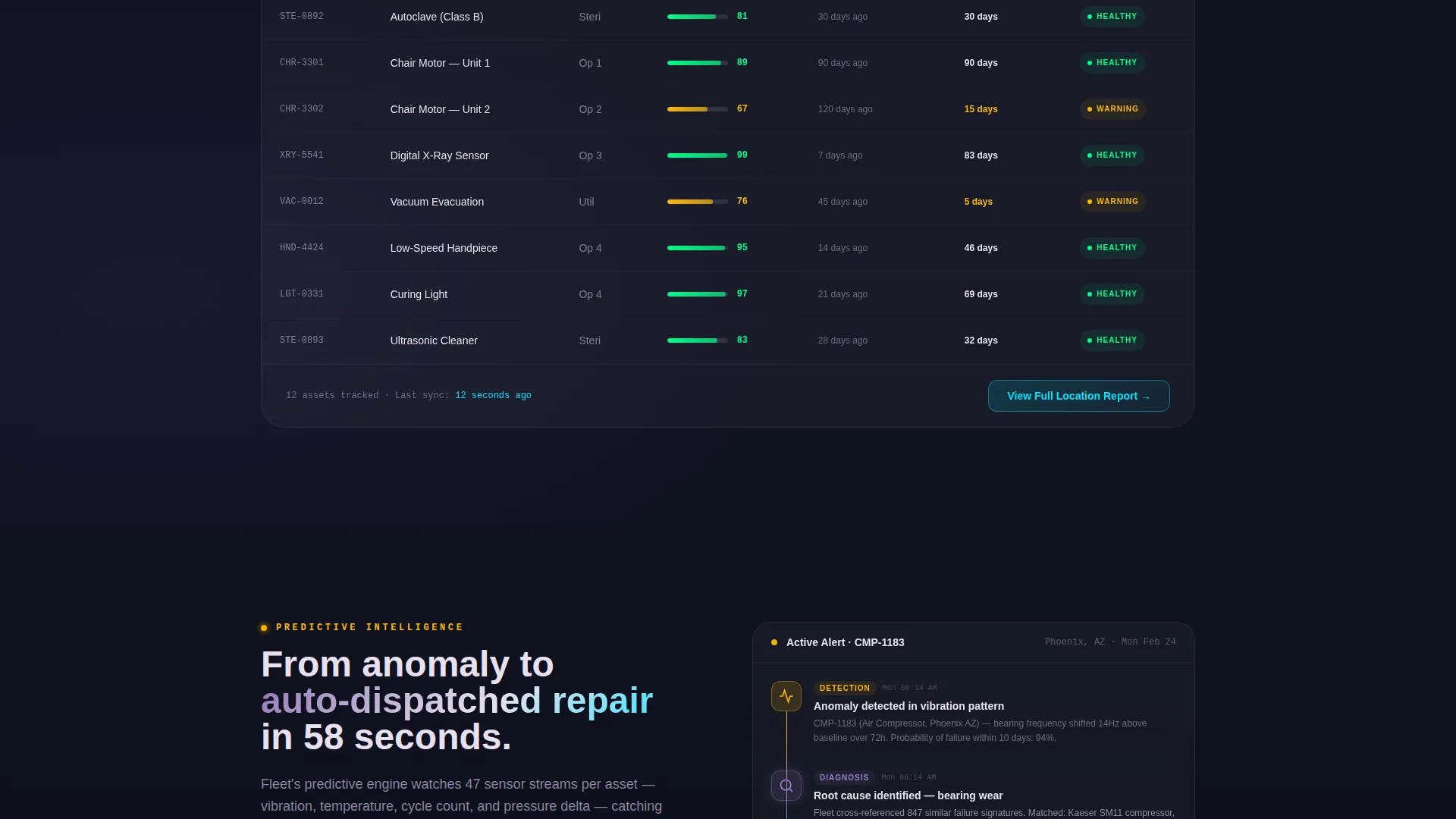The image size is (1456, 819).
Task: Select asset ID STE-0892
Action: coord(302,17)
